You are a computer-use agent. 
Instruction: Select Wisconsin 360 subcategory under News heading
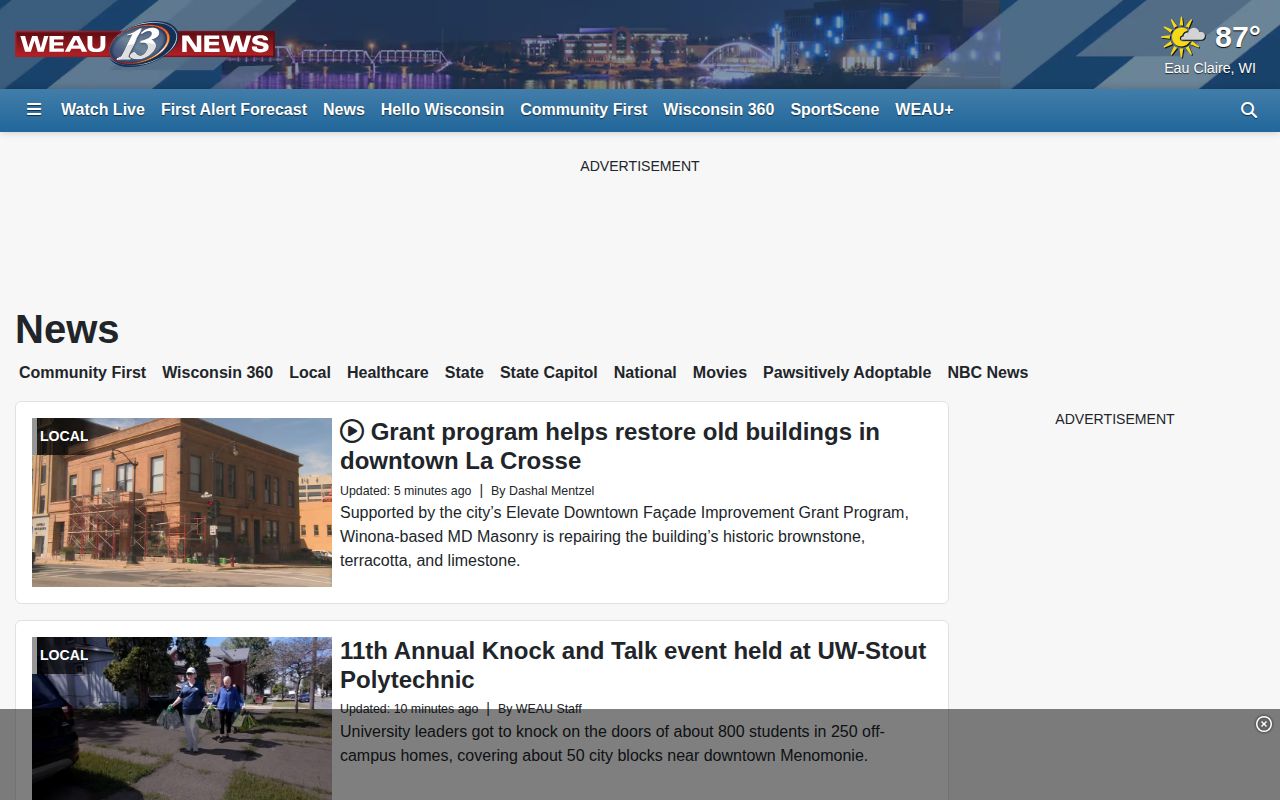[217, 372]
